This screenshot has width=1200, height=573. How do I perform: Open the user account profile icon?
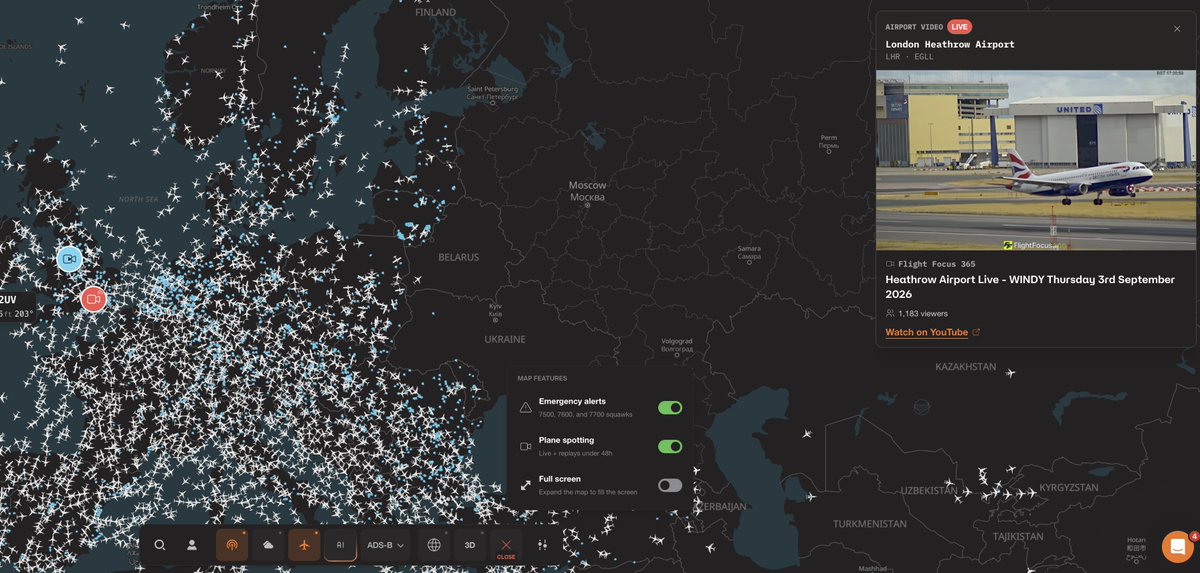tap(192, 545)
